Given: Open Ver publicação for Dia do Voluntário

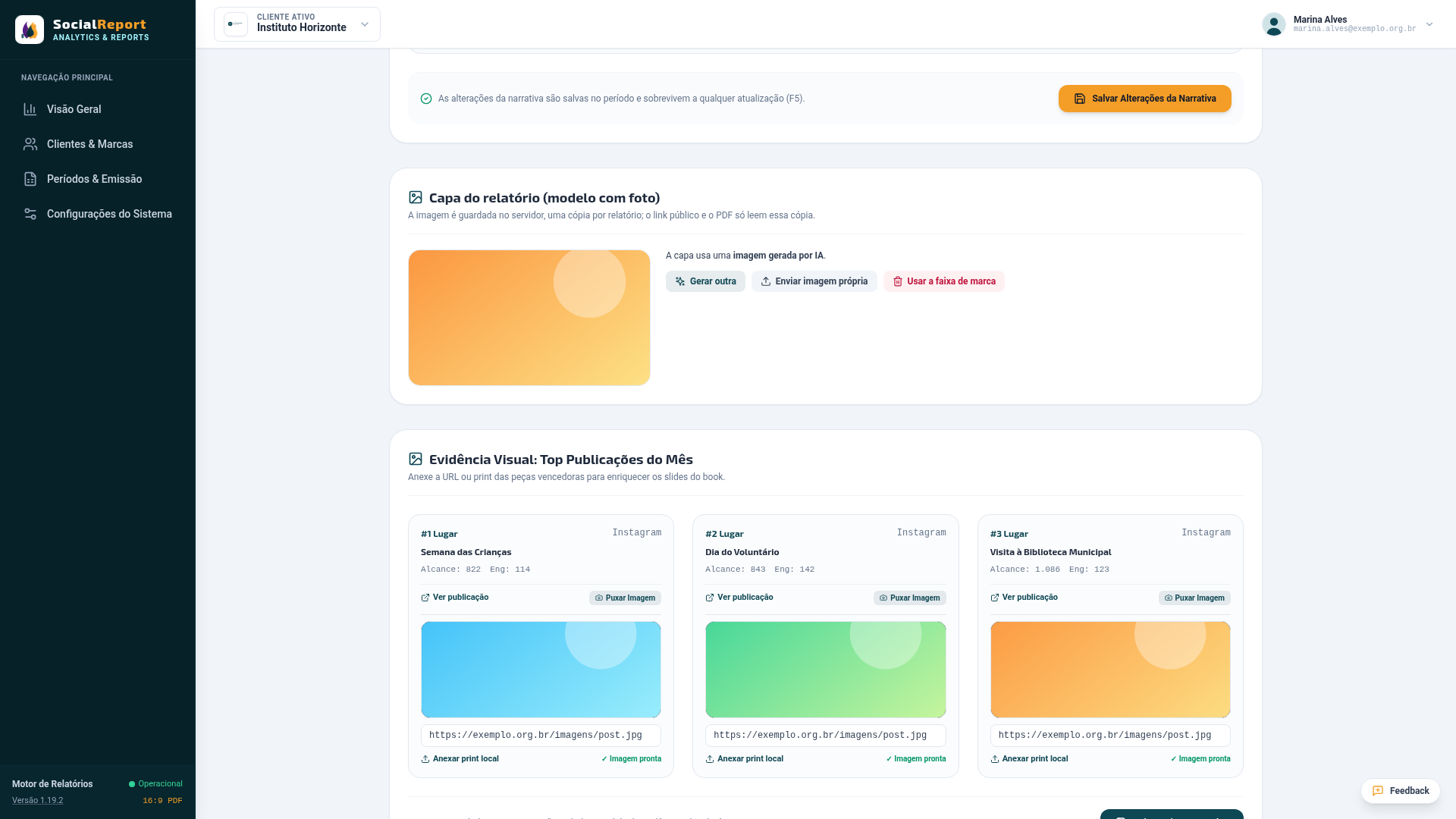Looking at the screenshot, I should pyautogui.click(x=739, y=598).
